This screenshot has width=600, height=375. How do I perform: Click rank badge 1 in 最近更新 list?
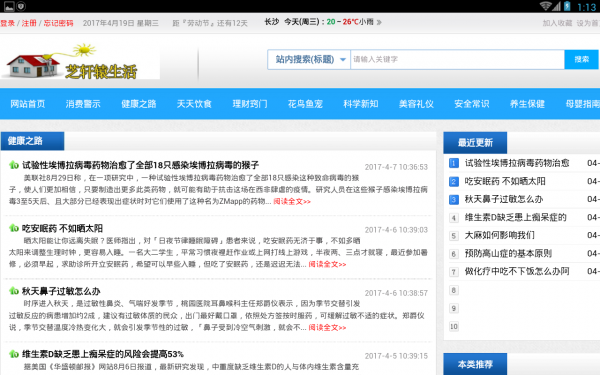coord(453,163)
